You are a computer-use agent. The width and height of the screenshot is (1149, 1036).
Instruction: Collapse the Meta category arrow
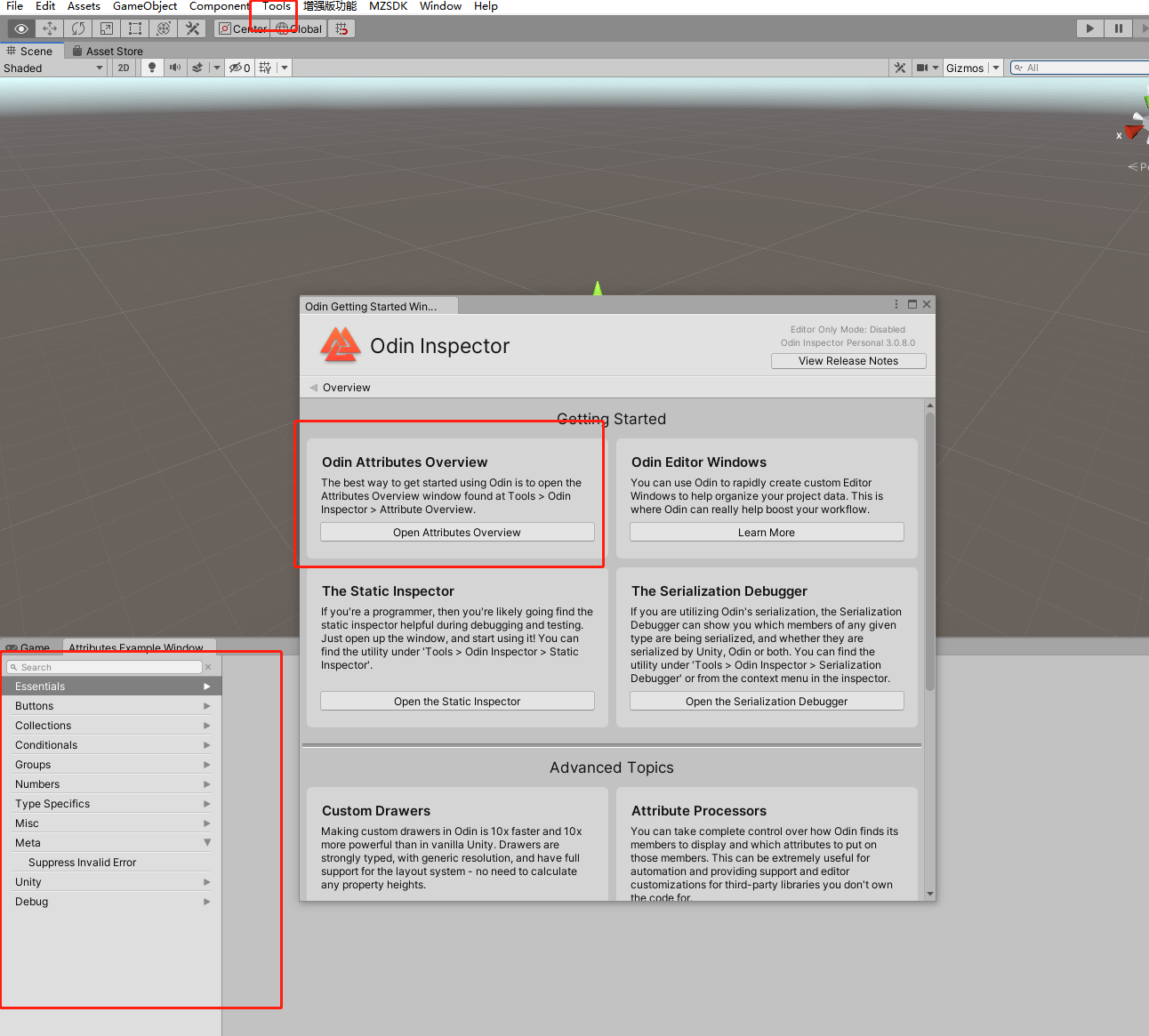point(207,843)
